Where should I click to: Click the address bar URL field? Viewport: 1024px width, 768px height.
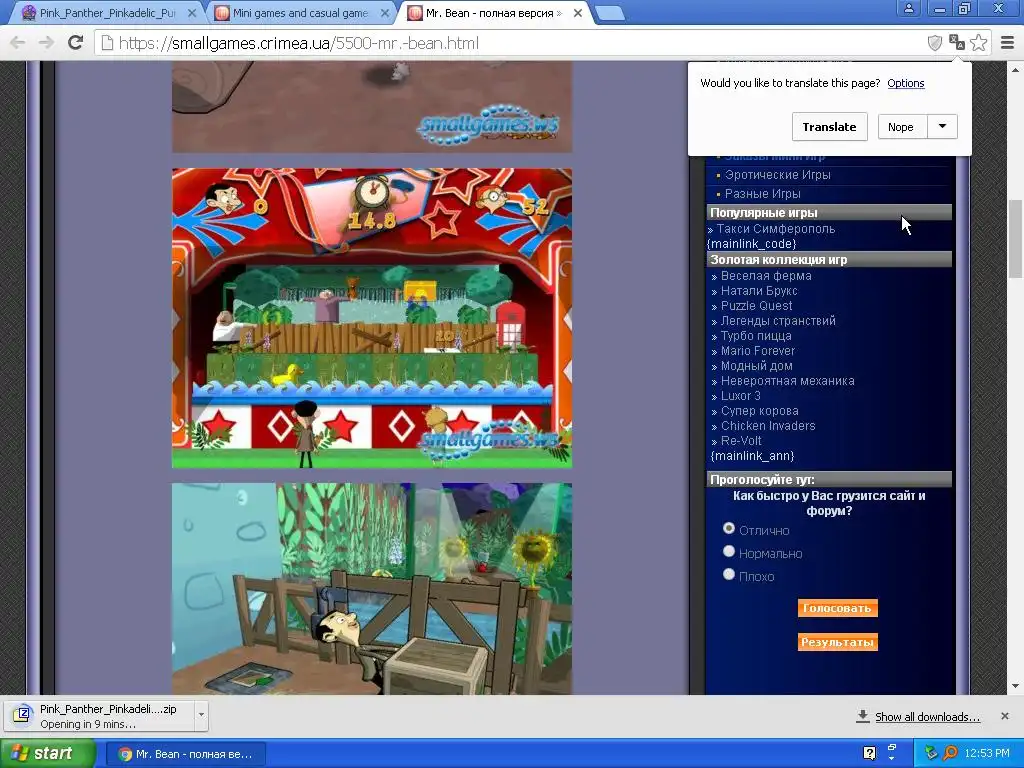pyautogui.click(x=509, y=43)
